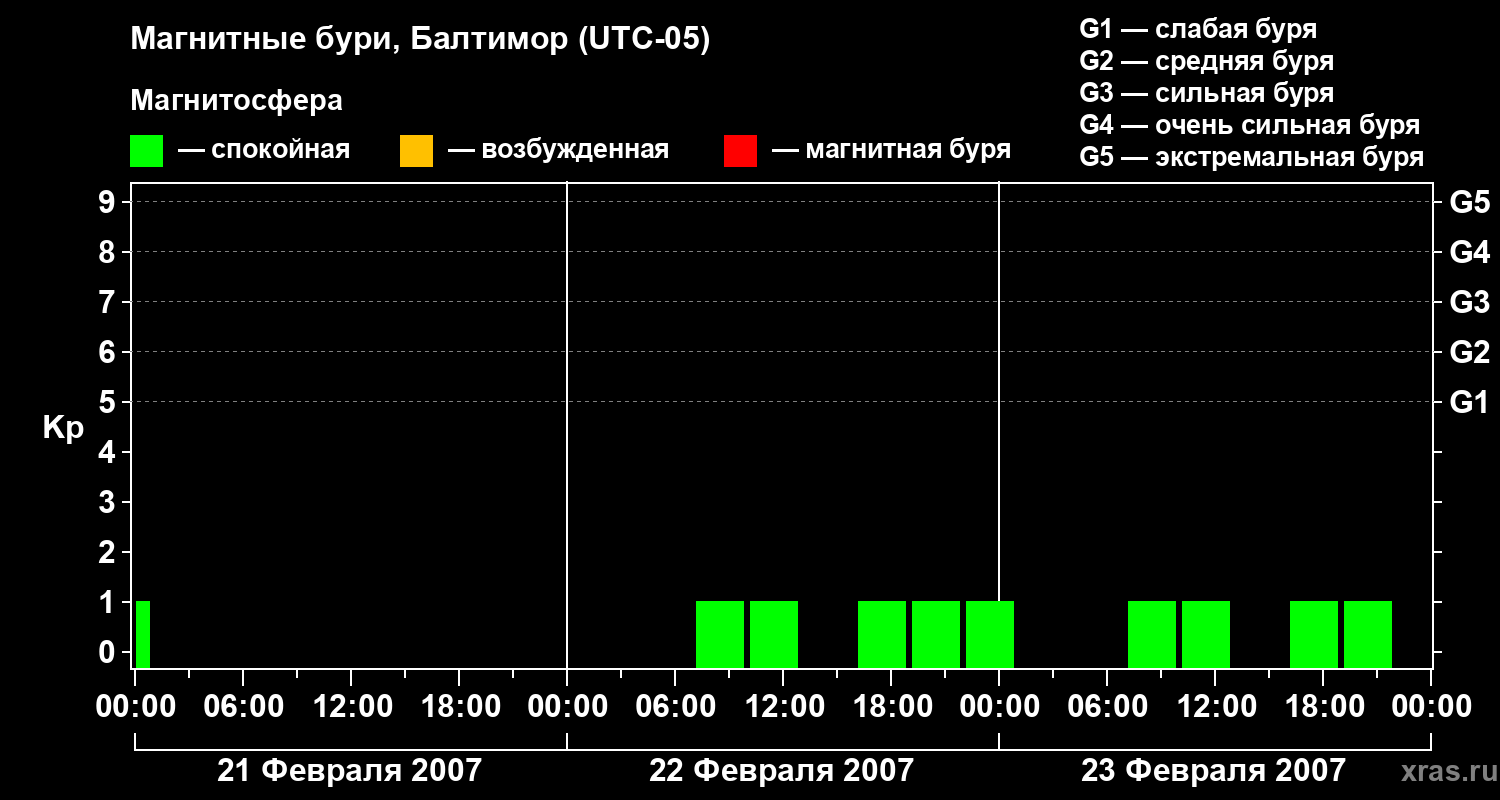Click the 'G4' label on the right axis

coord(1469,252)
